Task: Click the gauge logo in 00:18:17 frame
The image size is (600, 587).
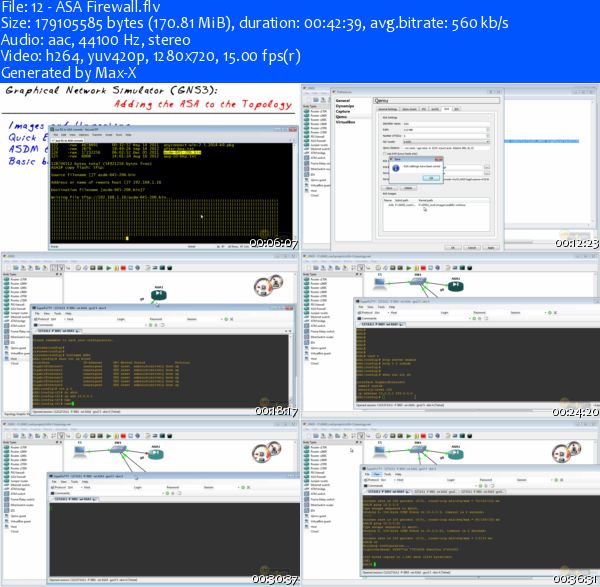Action: 268,285
